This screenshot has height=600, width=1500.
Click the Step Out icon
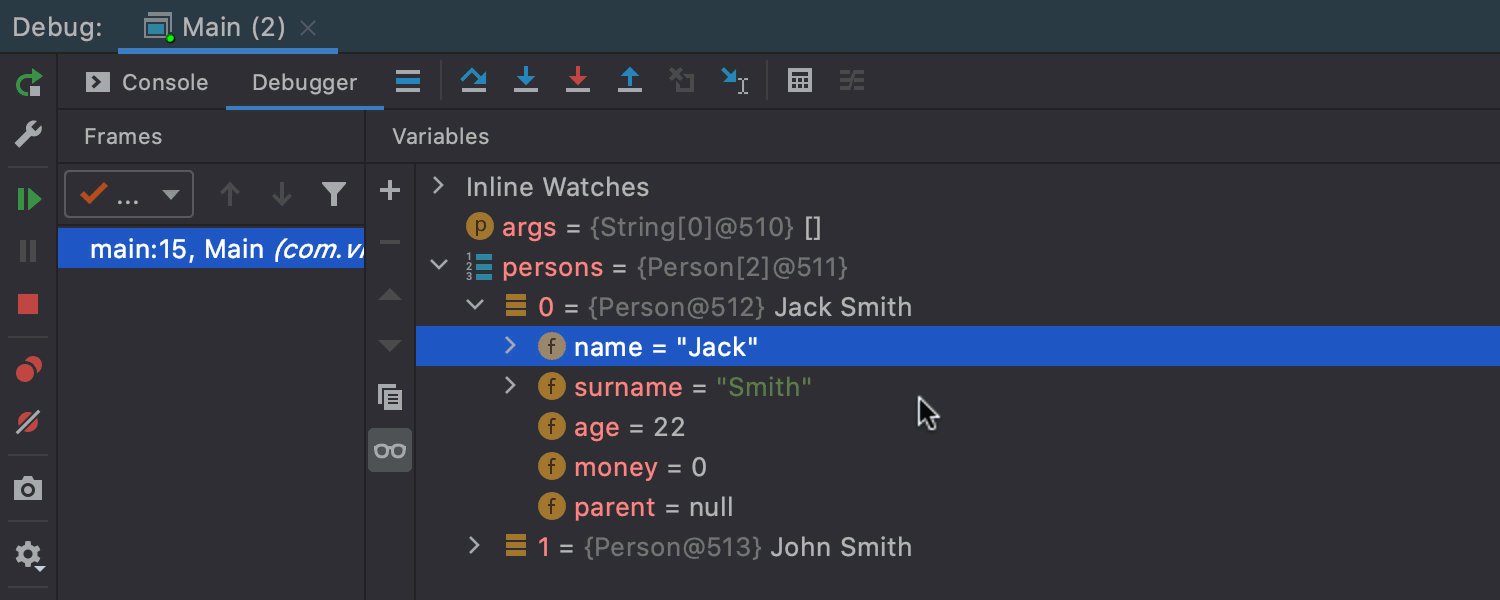pos(630,81)
